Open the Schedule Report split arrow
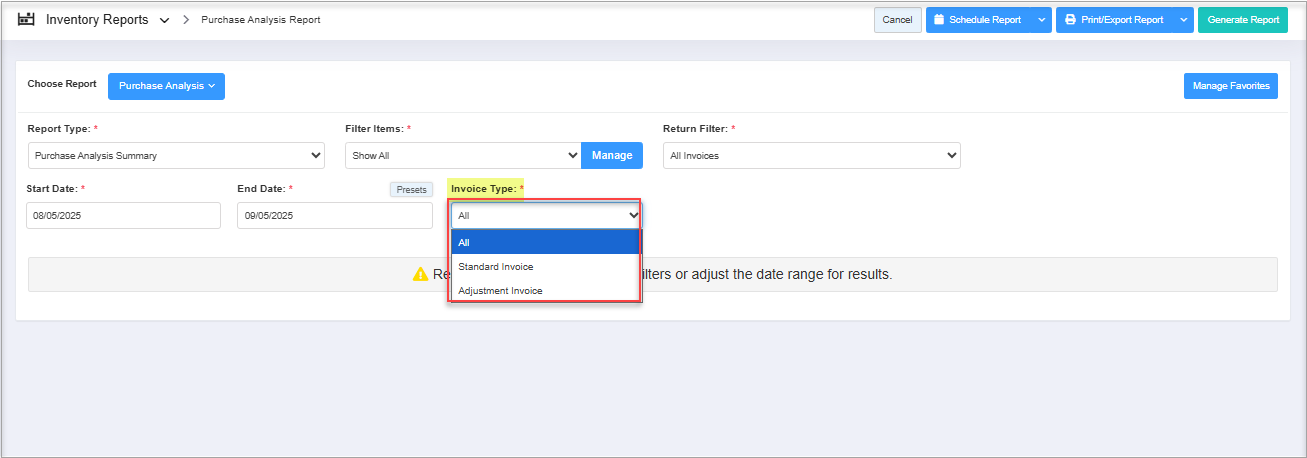 coord(1041,20)
